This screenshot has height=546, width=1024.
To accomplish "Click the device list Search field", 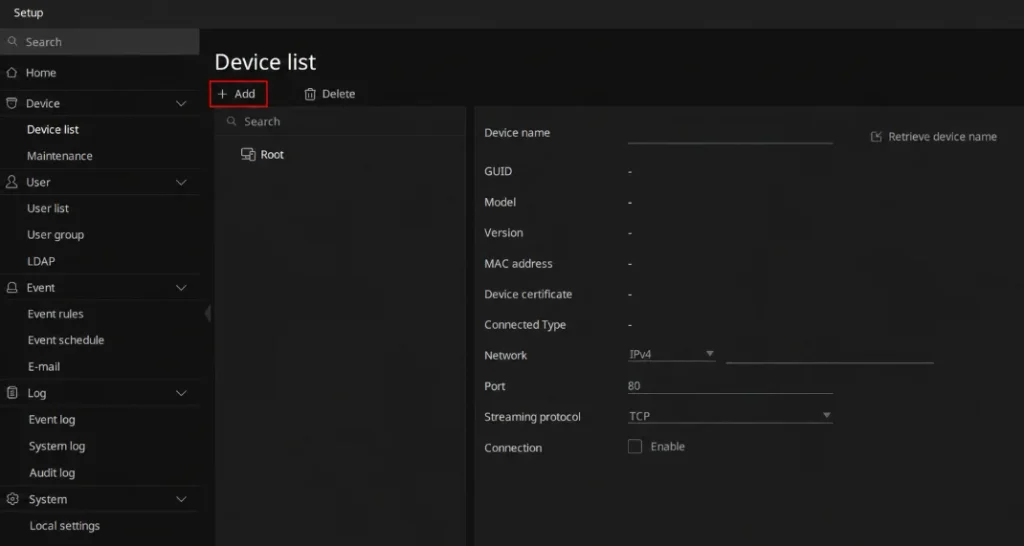I will [x=340, y=121].
